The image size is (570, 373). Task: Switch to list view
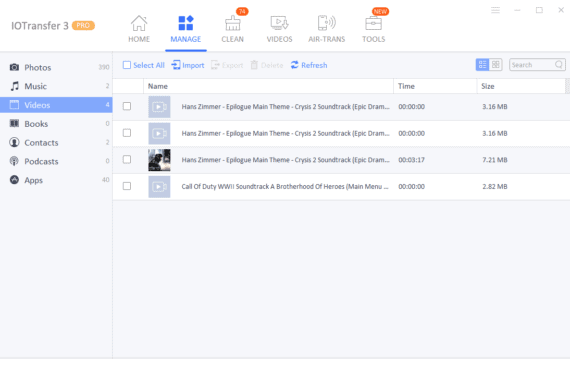[482, 65]
